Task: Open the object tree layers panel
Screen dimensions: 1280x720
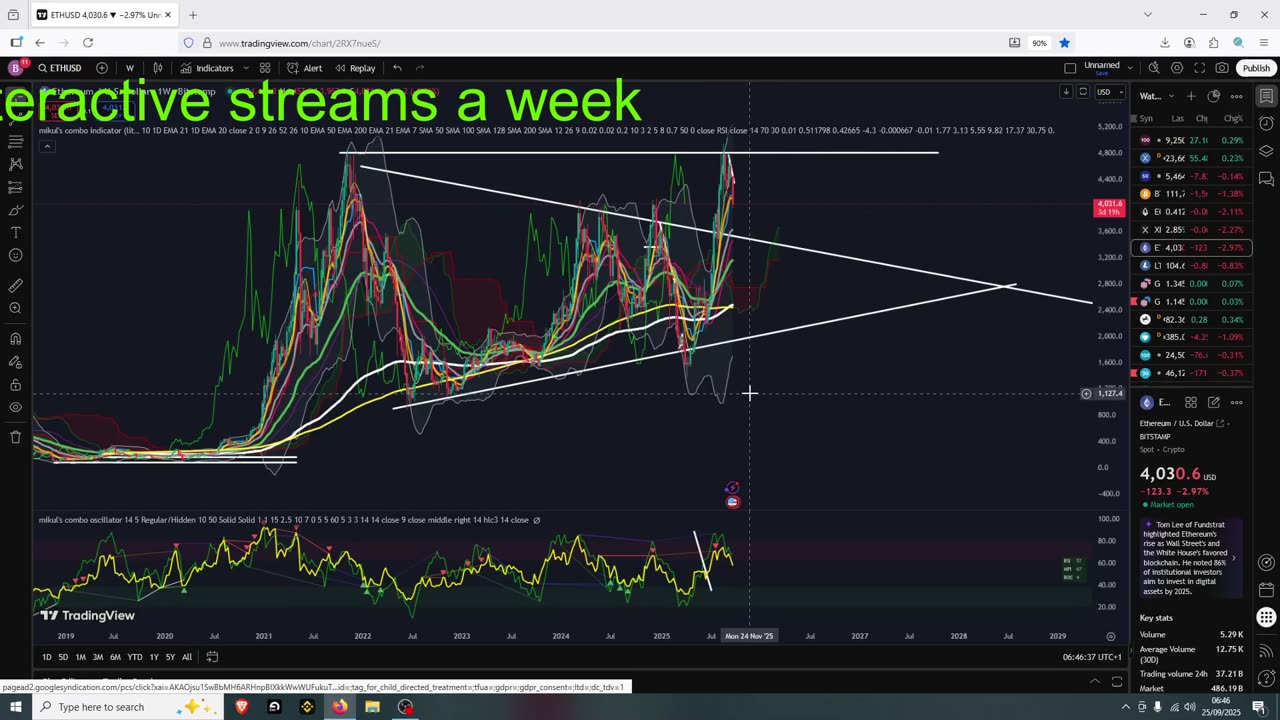Action: [1266, 152]
